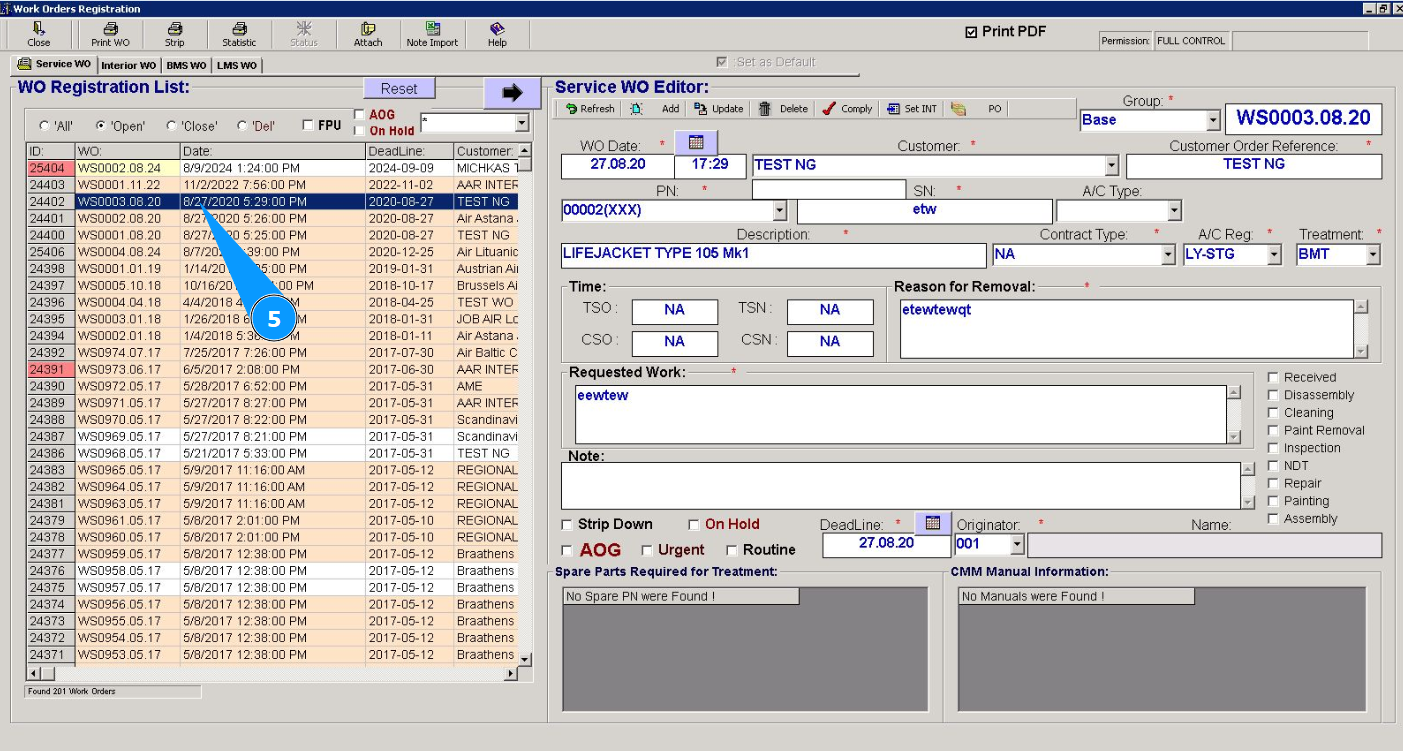
Task: Click the Attach toolbar icon
Action: click(368, 29)
